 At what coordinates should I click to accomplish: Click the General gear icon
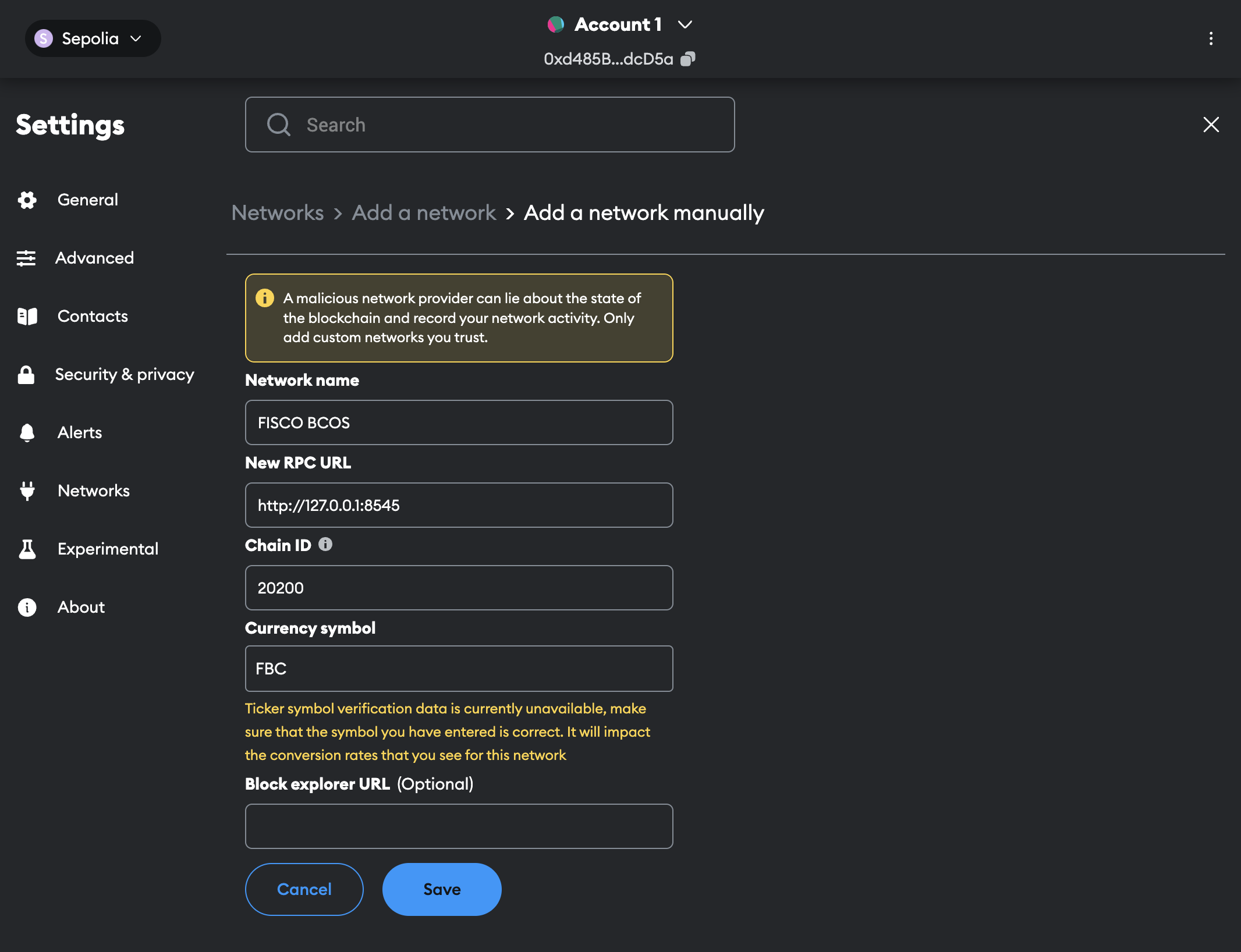27,200
